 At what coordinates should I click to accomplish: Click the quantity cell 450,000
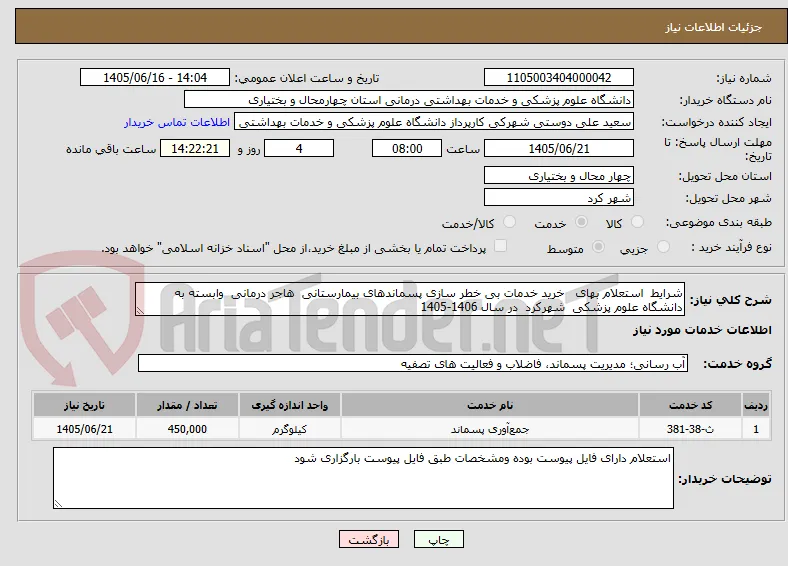coord(187,429)
